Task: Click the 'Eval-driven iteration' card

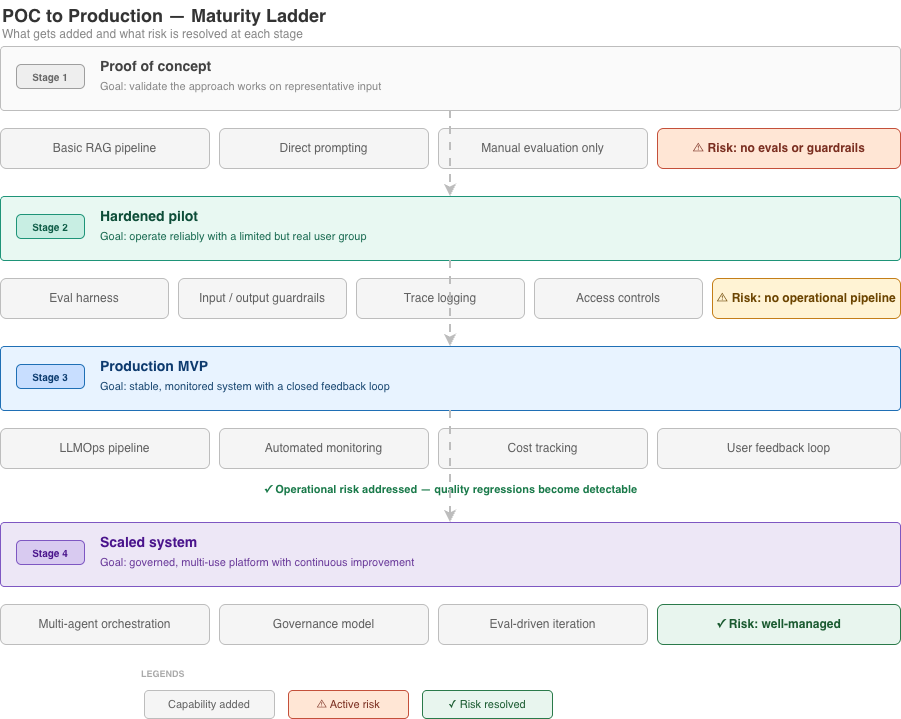Action: (x=542, y=624)
